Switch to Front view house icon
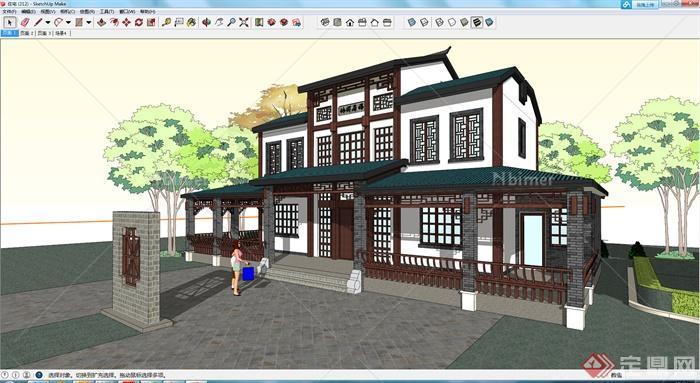The width and height of the screenshot is (700, 383). 350,22
